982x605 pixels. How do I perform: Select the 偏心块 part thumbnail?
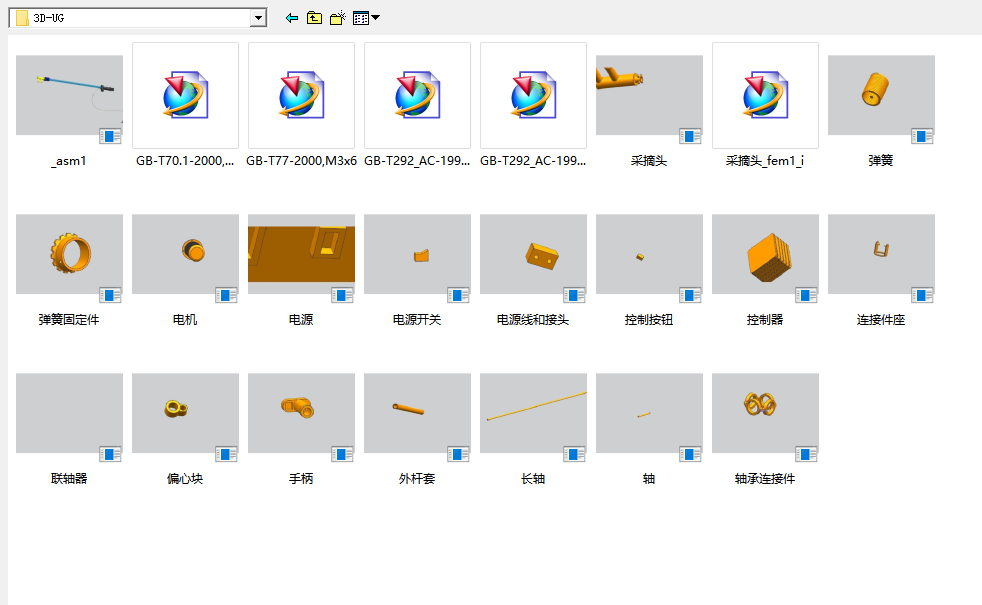pos(185,413)
